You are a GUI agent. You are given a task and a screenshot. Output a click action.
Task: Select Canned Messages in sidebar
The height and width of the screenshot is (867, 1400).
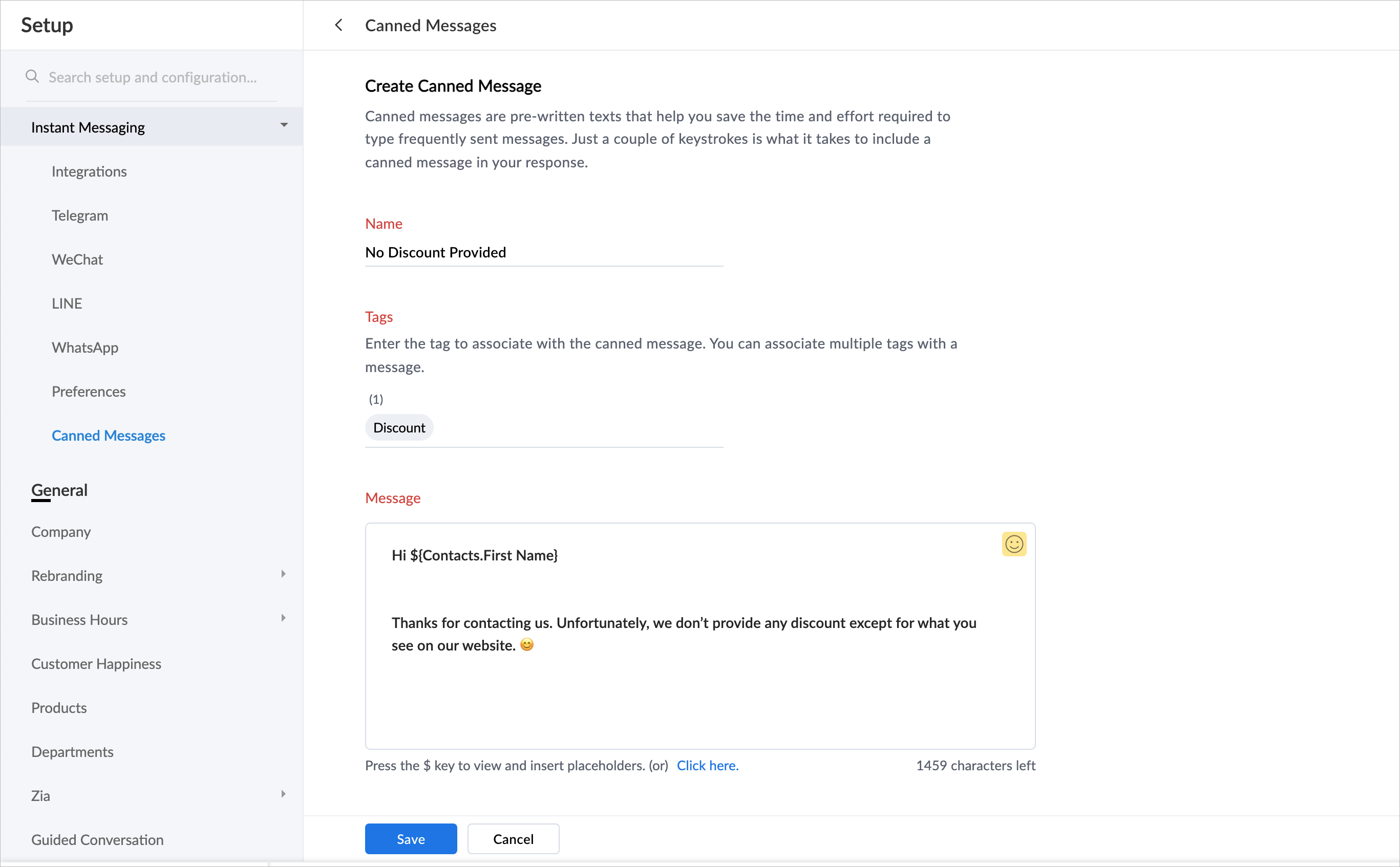(x=109, y=436)
